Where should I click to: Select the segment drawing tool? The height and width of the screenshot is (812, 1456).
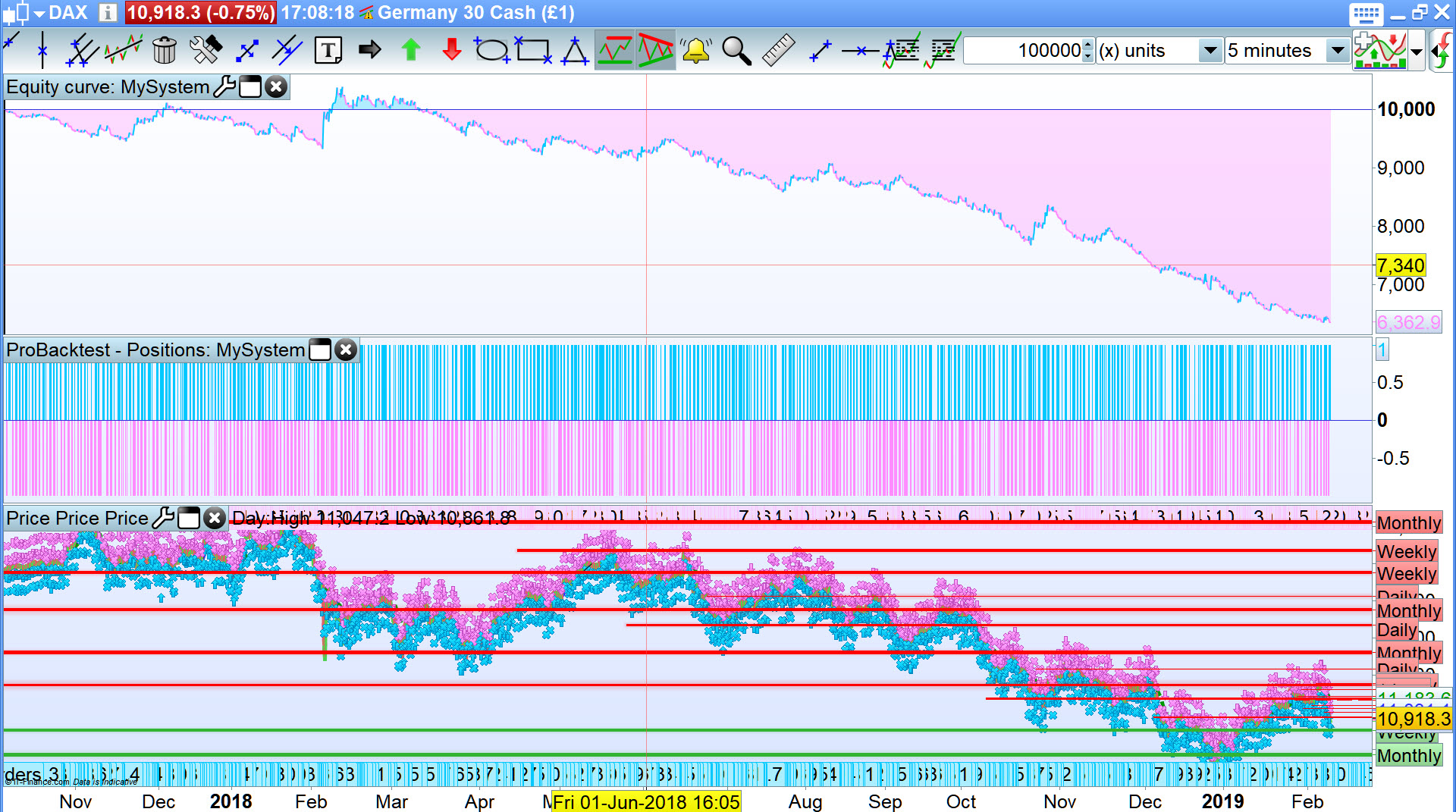tap(246, 51)
